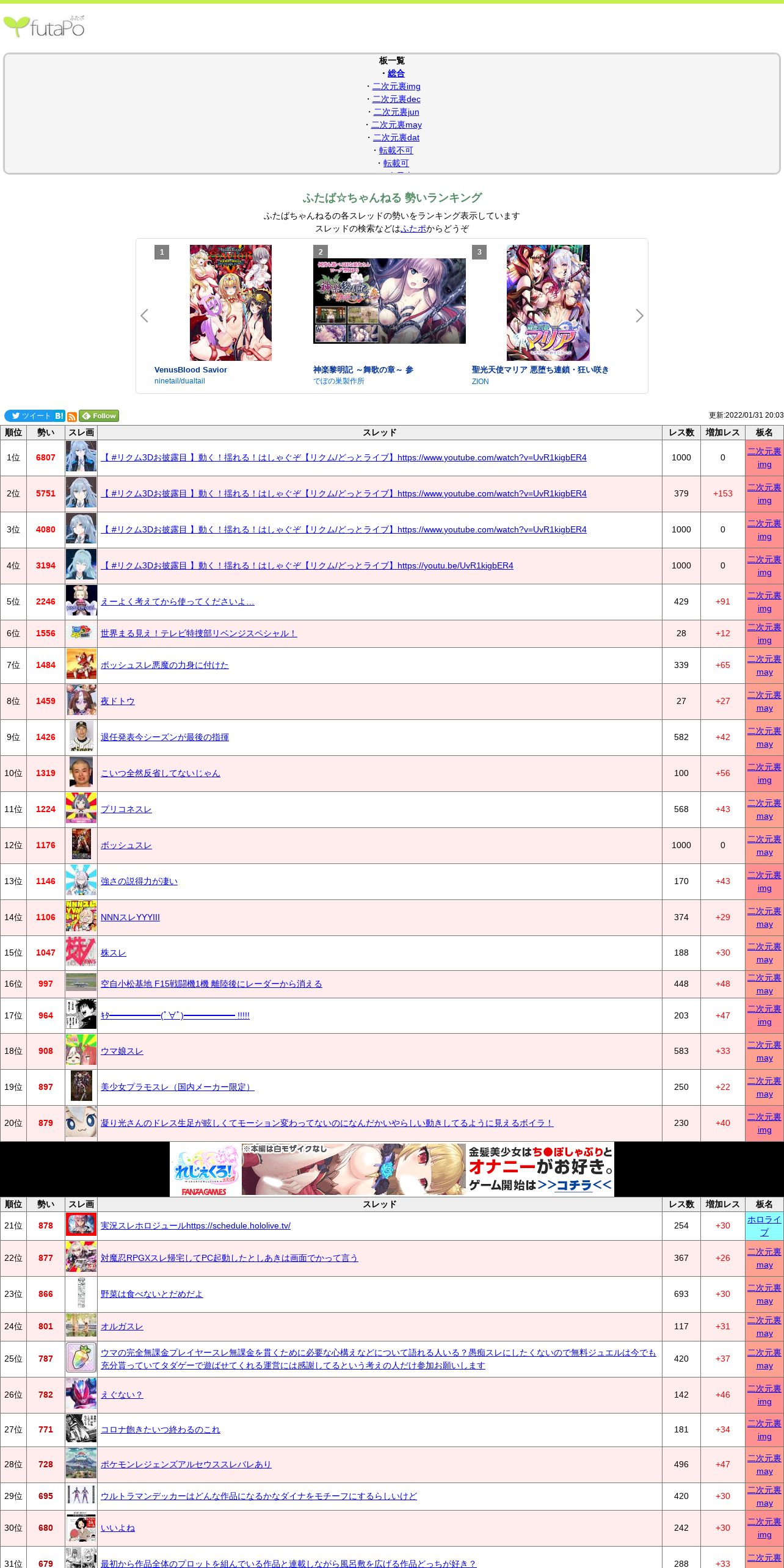The image size is (784, 1568).
Task: Click thumbnail of 退任発表 thread
Action: click(x=81, y=737)
